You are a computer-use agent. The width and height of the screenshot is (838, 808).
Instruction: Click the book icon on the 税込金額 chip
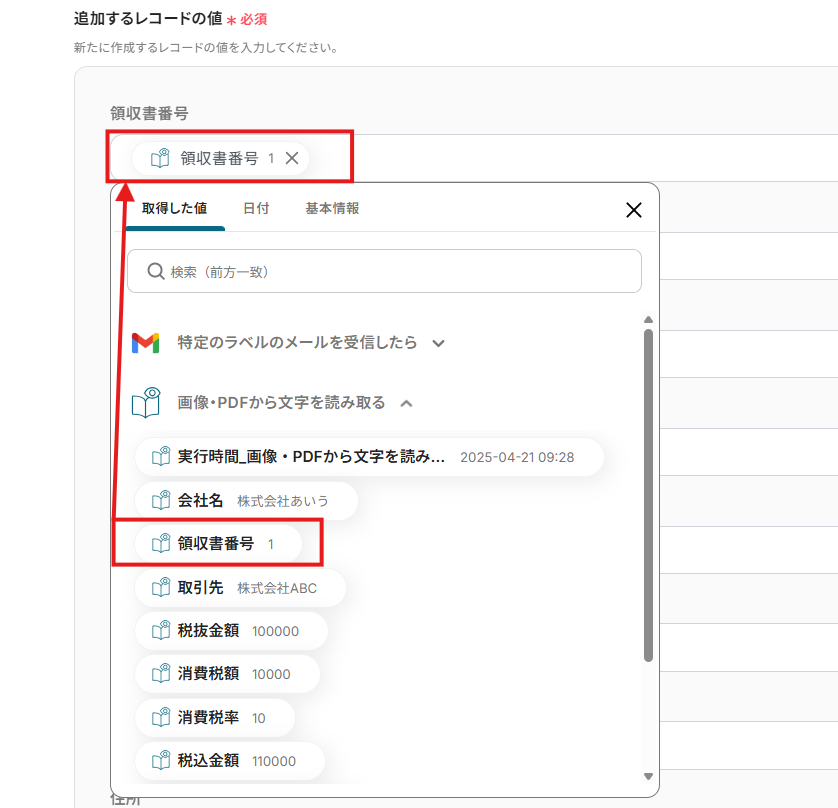click(161, 760)
